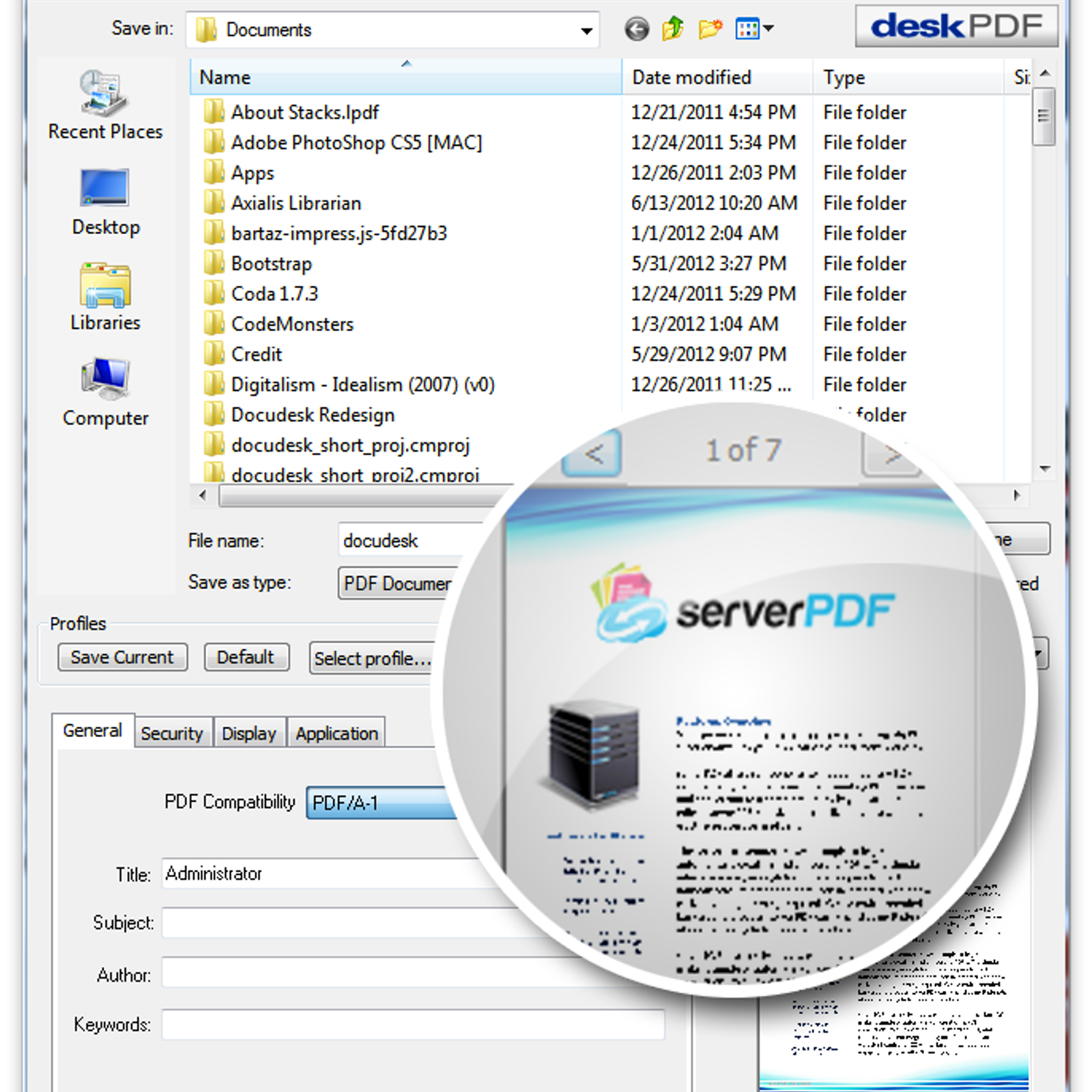Sort by the Type column header
The width and height of the screenshot is (1092, 1092).
(908, 77)
